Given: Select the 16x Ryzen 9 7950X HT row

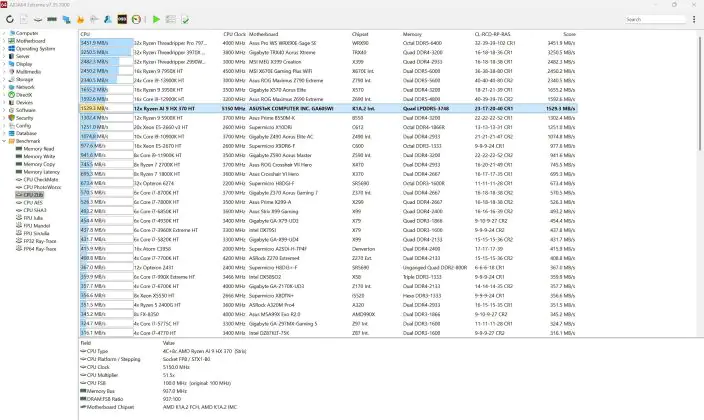Looking at the screenshot, I should [328, 71].
